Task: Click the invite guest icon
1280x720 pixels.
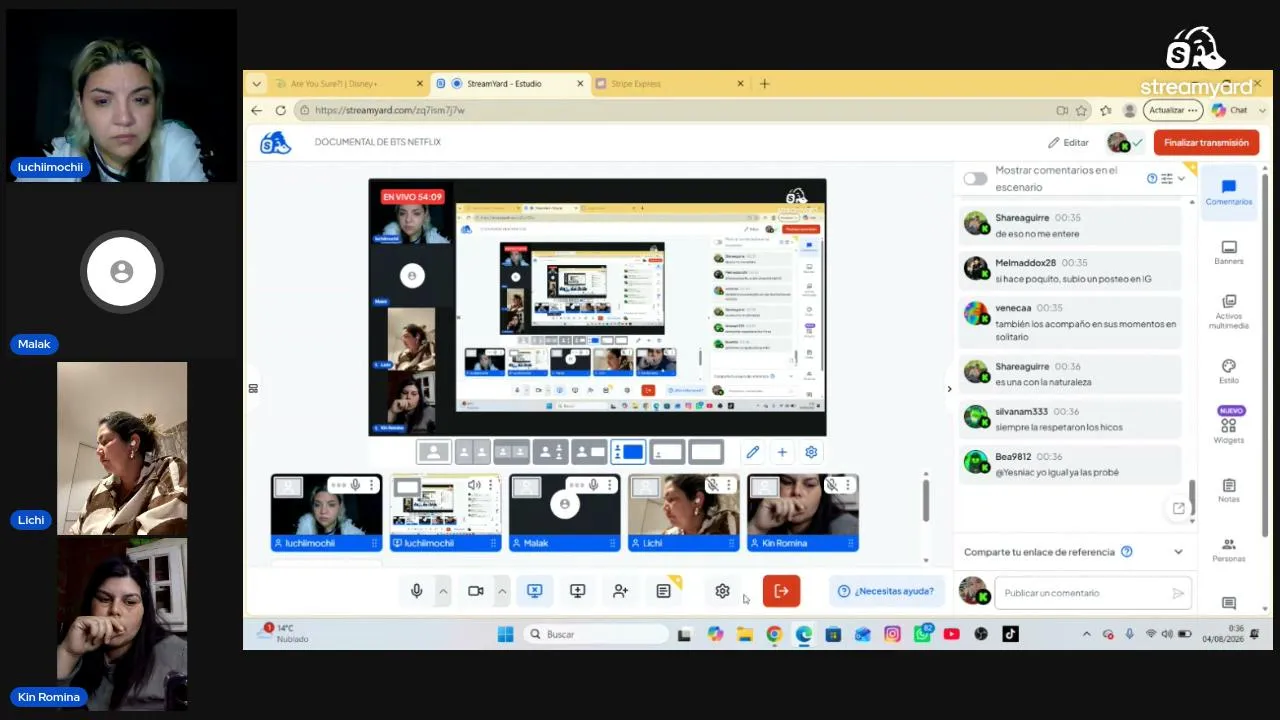Action: (620, 591)
